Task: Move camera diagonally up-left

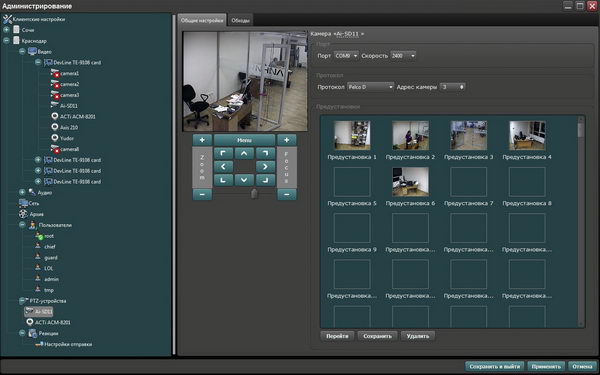Action: [223, 153]
